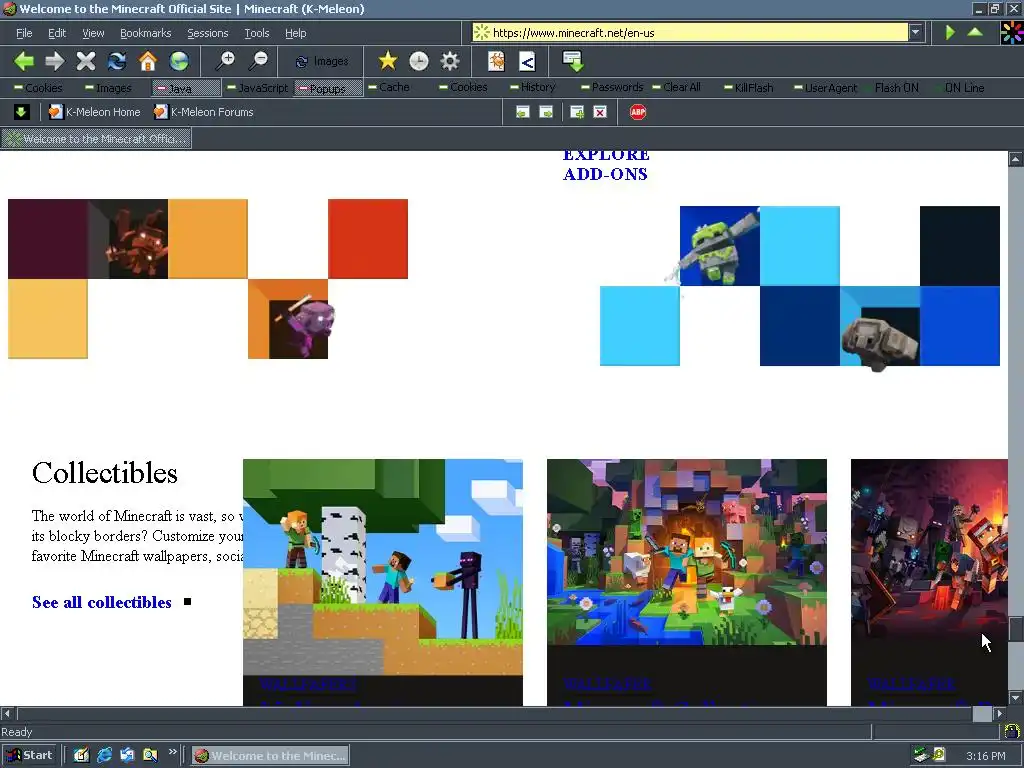Expand the URL bar history dropdown arrow
The height and width of the screenshot is (768, 1024).
pos(916,32)
